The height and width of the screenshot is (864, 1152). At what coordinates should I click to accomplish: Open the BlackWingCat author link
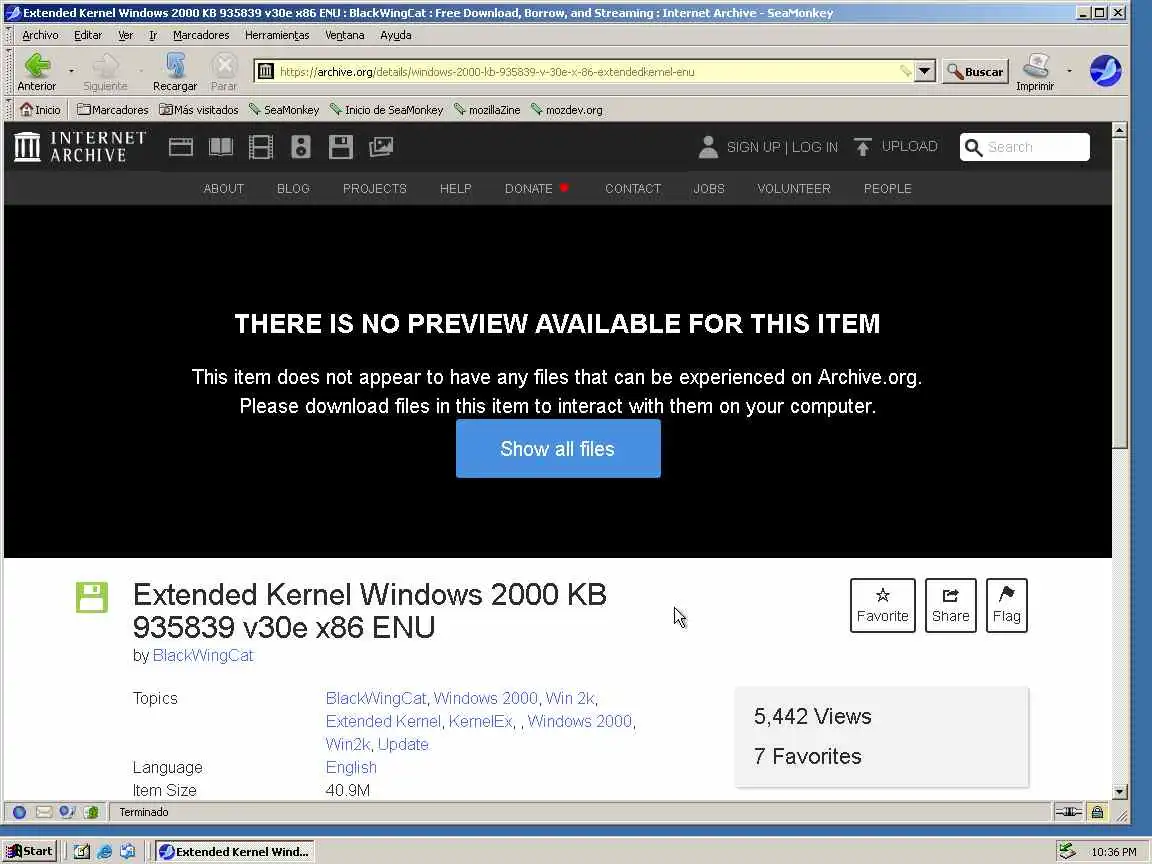pos(203,655)
